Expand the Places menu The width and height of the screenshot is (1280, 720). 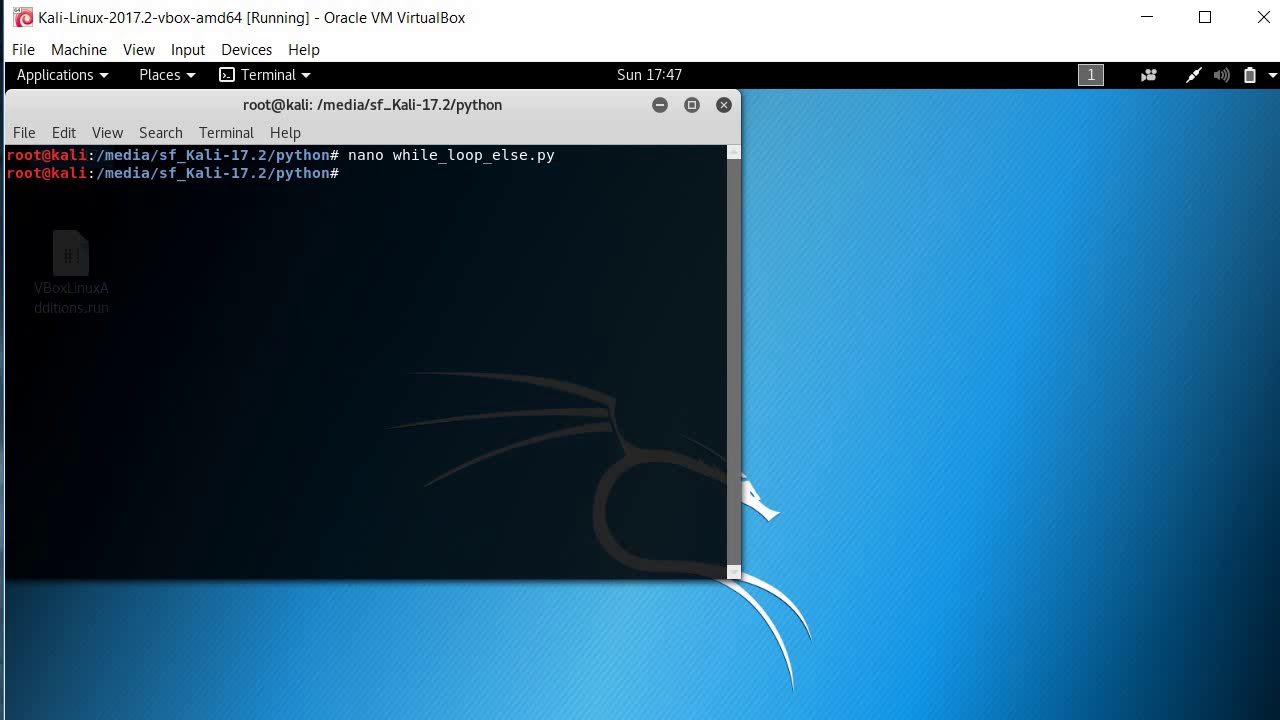point(167,75)
